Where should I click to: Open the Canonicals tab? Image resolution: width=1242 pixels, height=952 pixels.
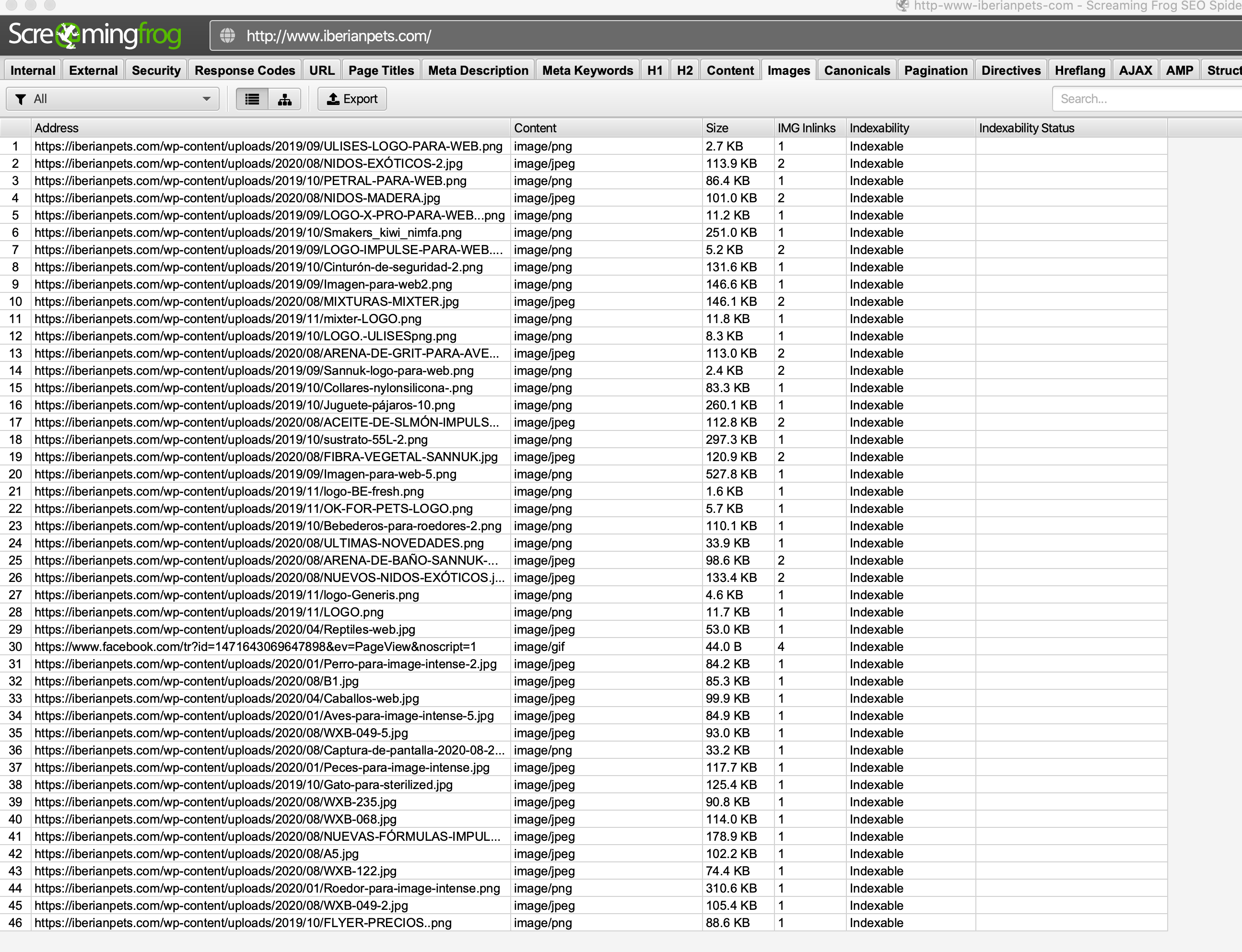[x=857, y=70]
